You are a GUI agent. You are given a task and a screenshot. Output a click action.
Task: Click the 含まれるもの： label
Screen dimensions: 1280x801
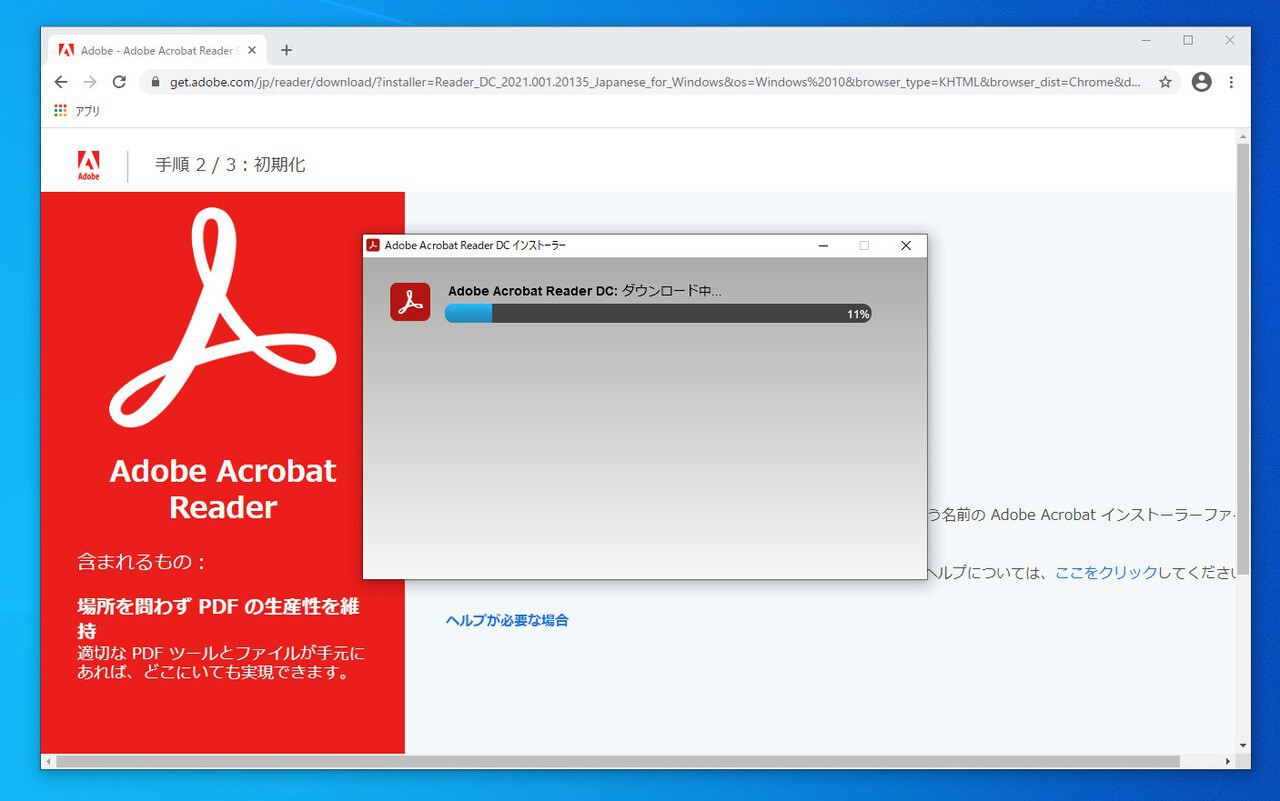coord(142,562)
